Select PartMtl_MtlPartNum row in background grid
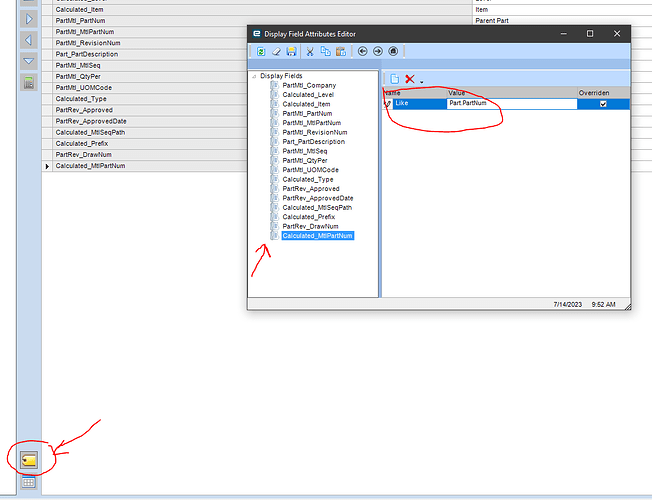This screenshot has height=500, width=652. pyautogui.click(x=151, y=32)
